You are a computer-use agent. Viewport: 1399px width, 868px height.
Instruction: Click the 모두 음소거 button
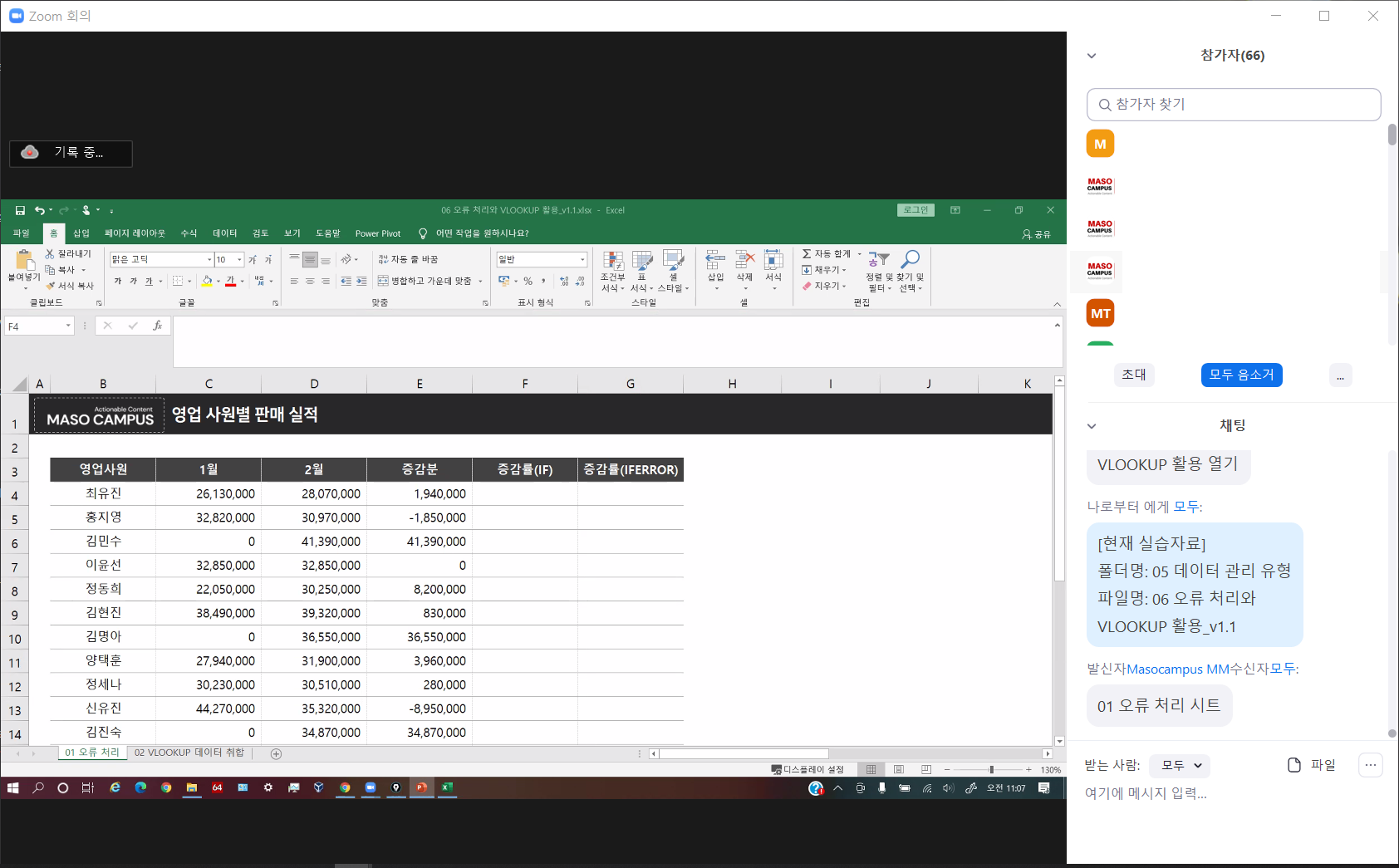point(1241,375)
